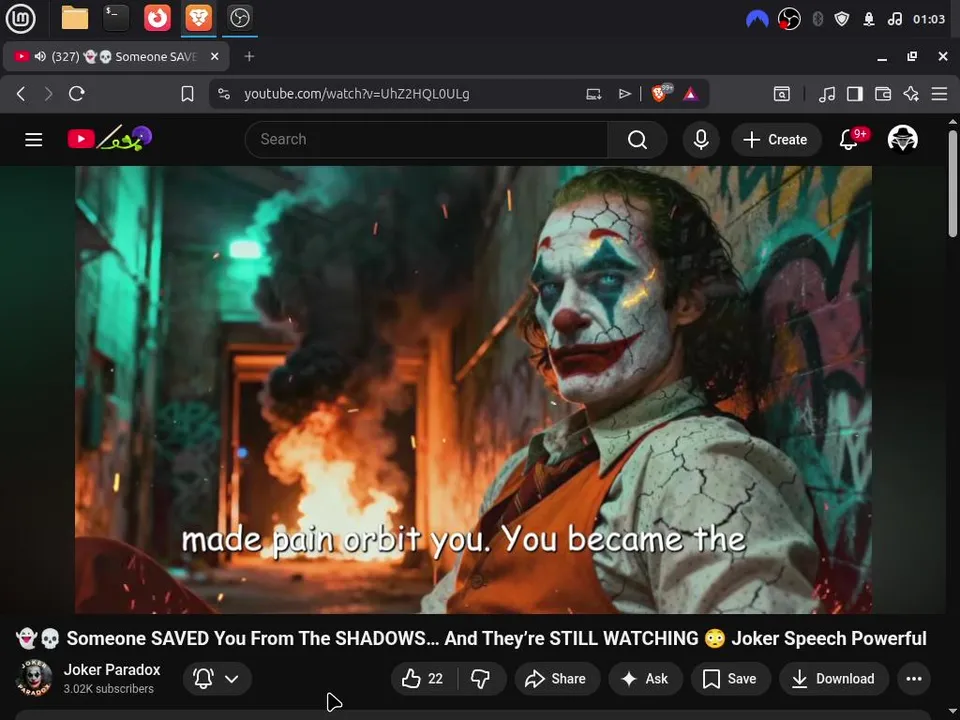The image size is (960, 720).
Task: Open the Terminal from the panel
Action: click(116, 18)
